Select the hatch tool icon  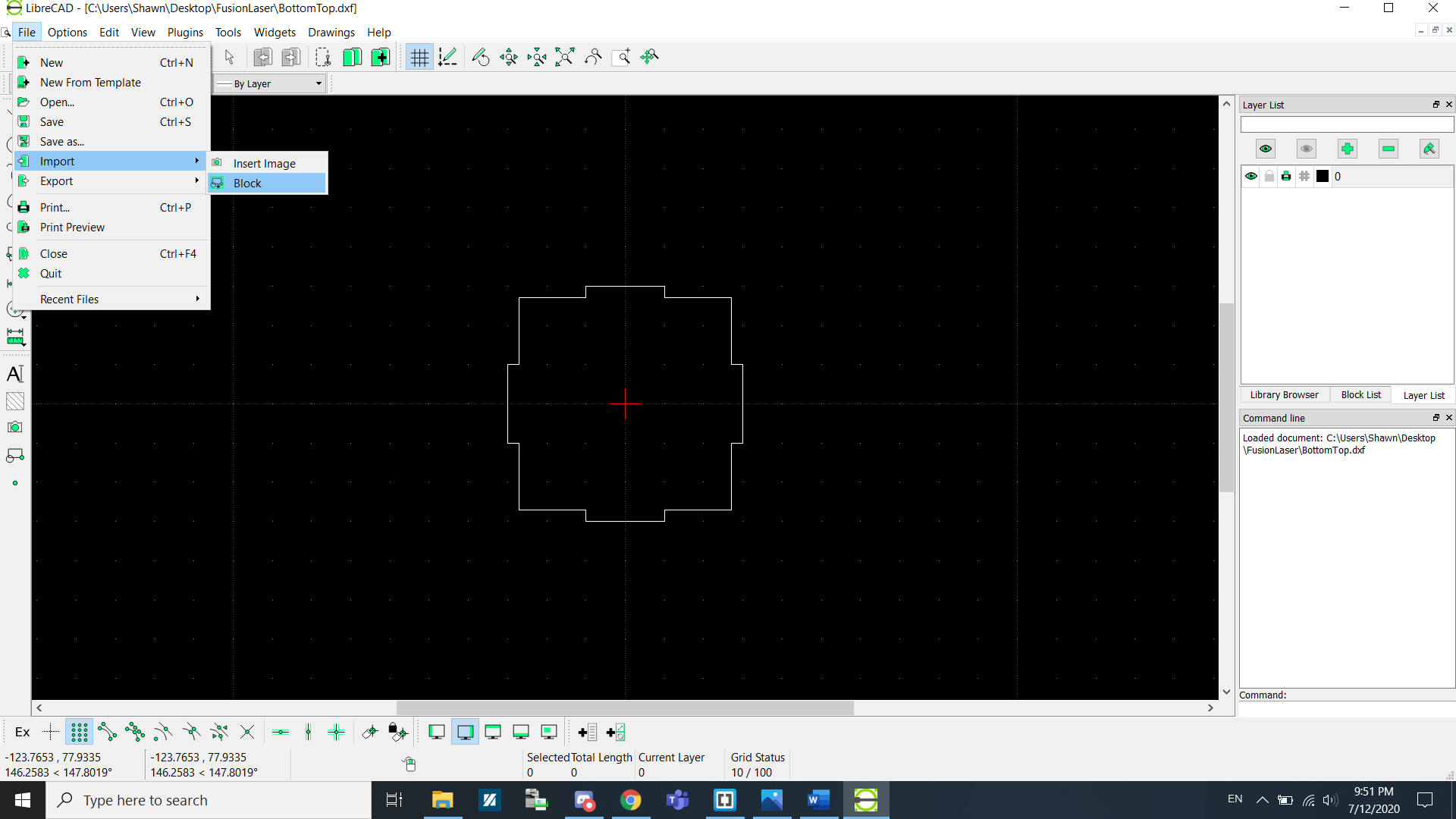(x=15, y=401)
